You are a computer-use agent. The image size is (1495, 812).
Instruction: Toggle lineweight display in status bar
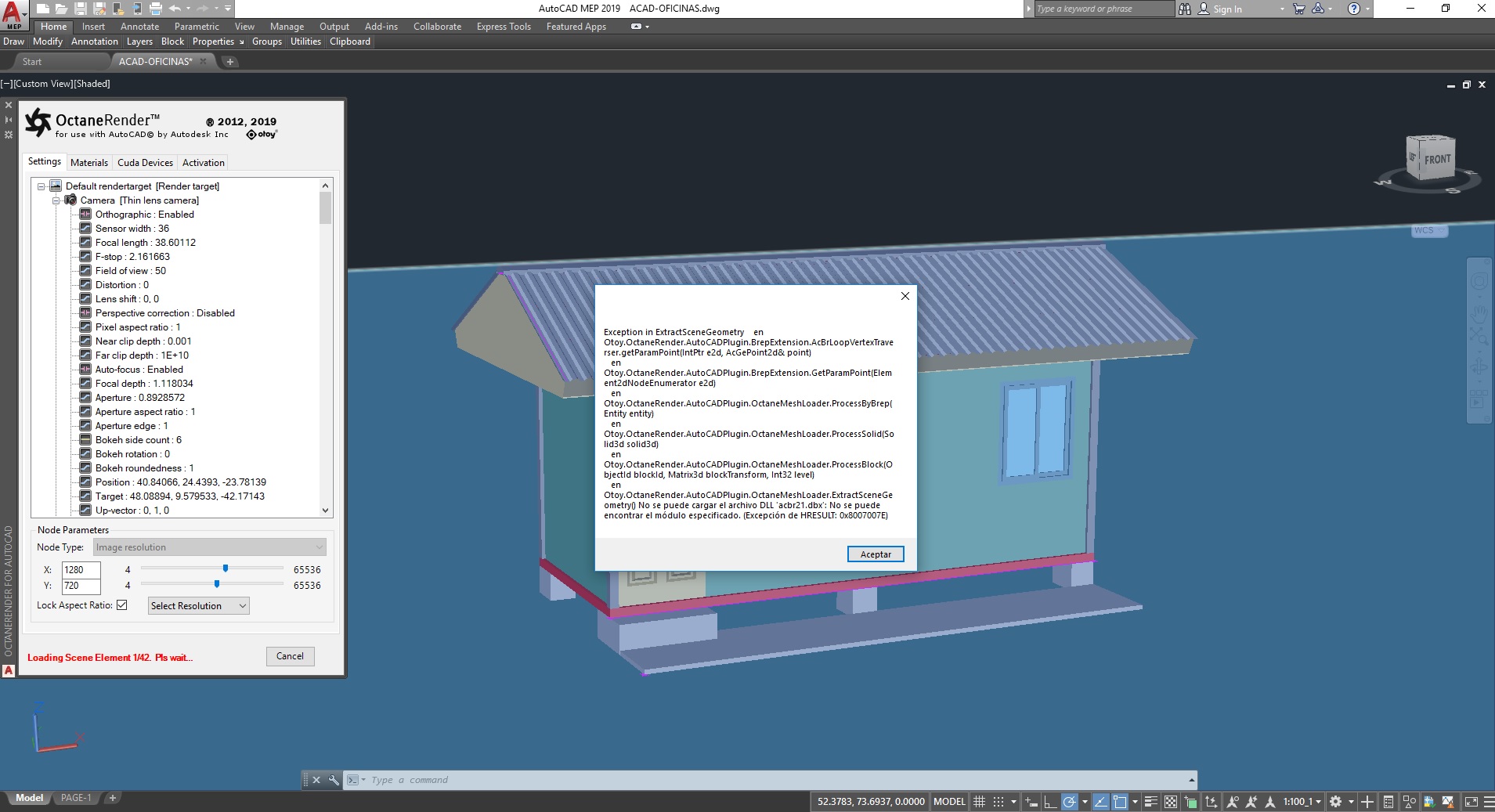click(1151, 801)
